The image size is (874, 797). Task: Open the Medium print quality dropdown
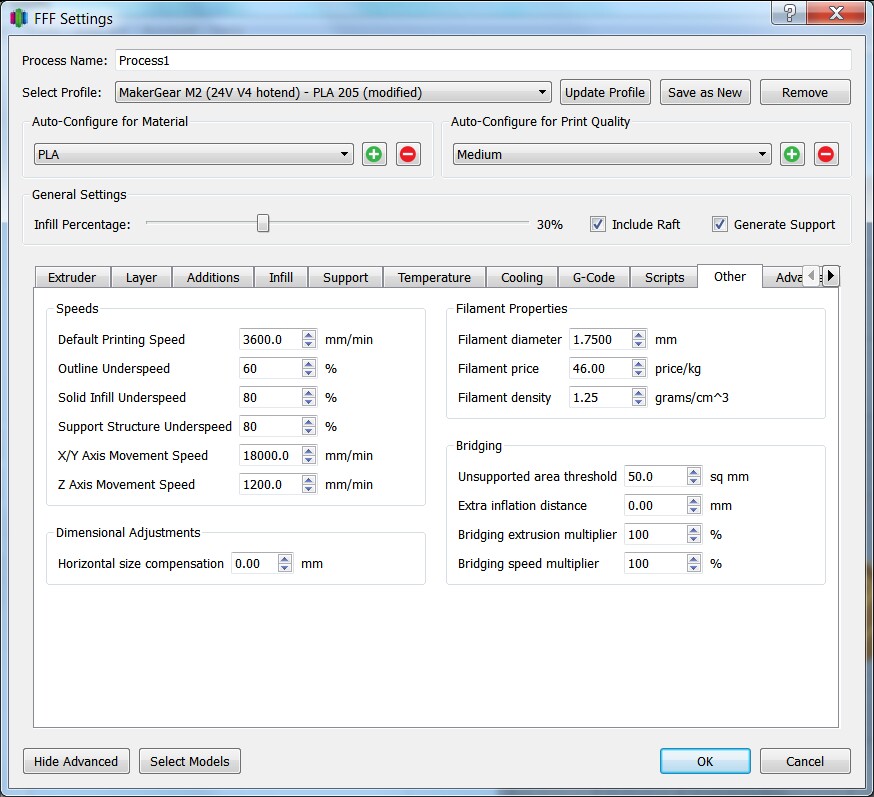pos(611,155)
